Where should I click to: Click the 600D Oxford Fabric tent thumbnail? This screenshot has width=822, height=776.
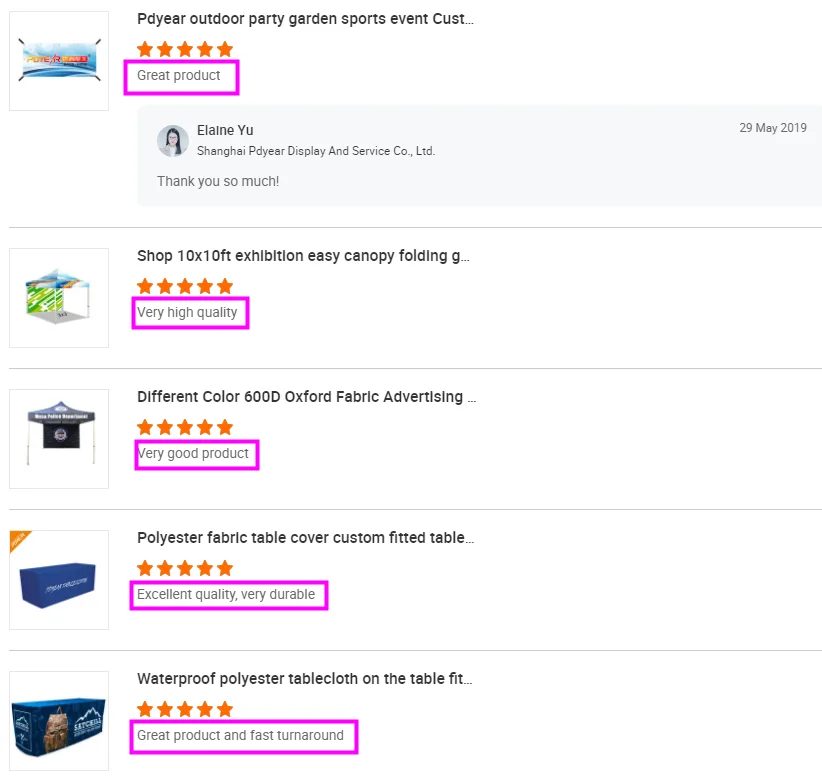pyautogui.click(x=59, y=439)
